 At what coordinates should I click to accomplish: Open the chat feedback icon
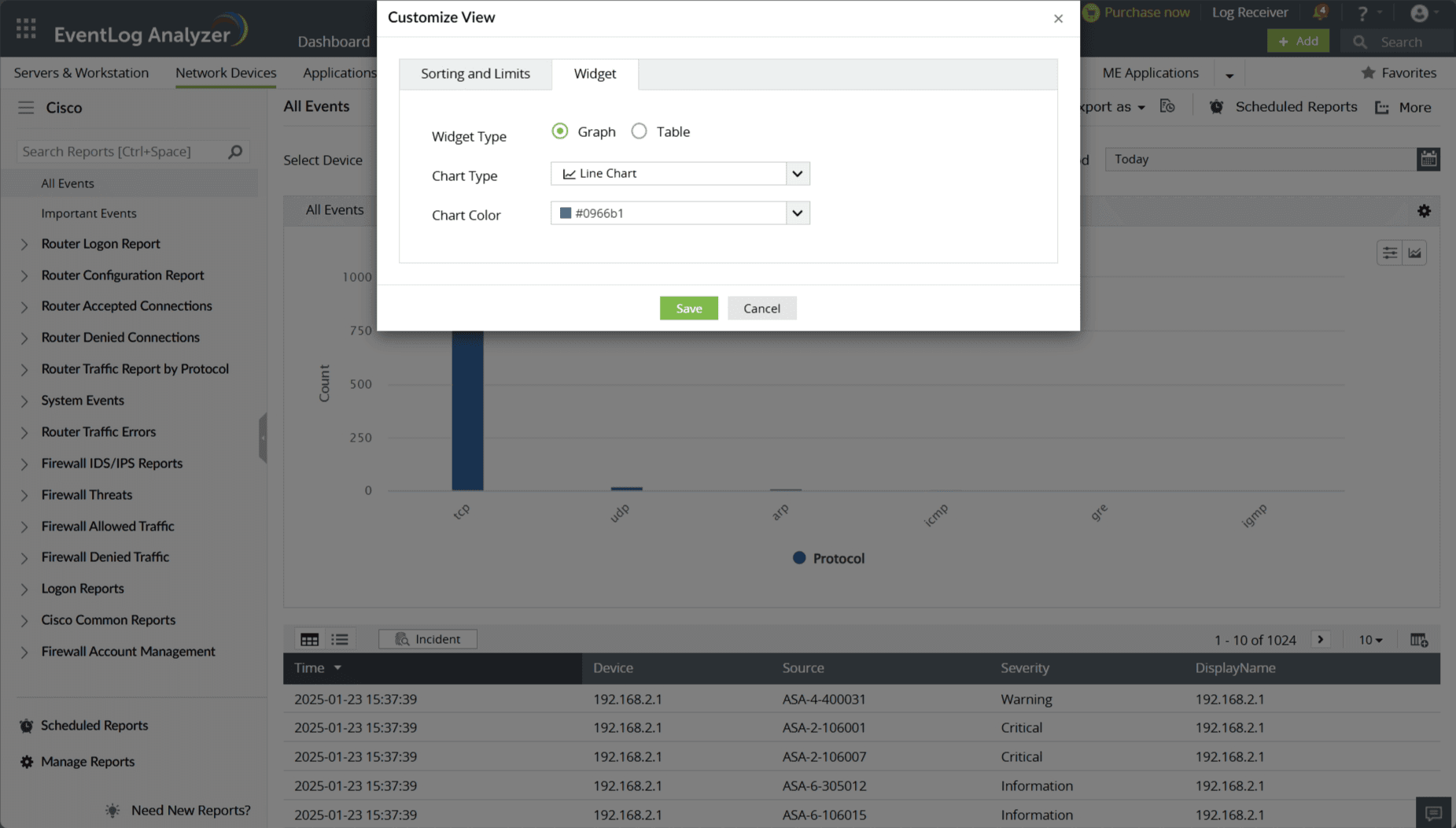point(1433,813)
